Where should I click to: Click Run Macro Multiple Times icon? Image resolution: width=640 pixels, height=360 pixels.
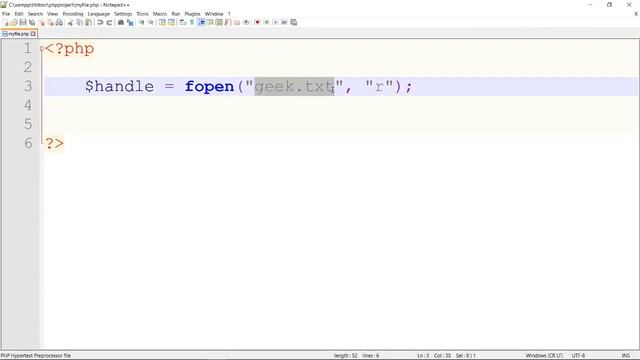284,22
